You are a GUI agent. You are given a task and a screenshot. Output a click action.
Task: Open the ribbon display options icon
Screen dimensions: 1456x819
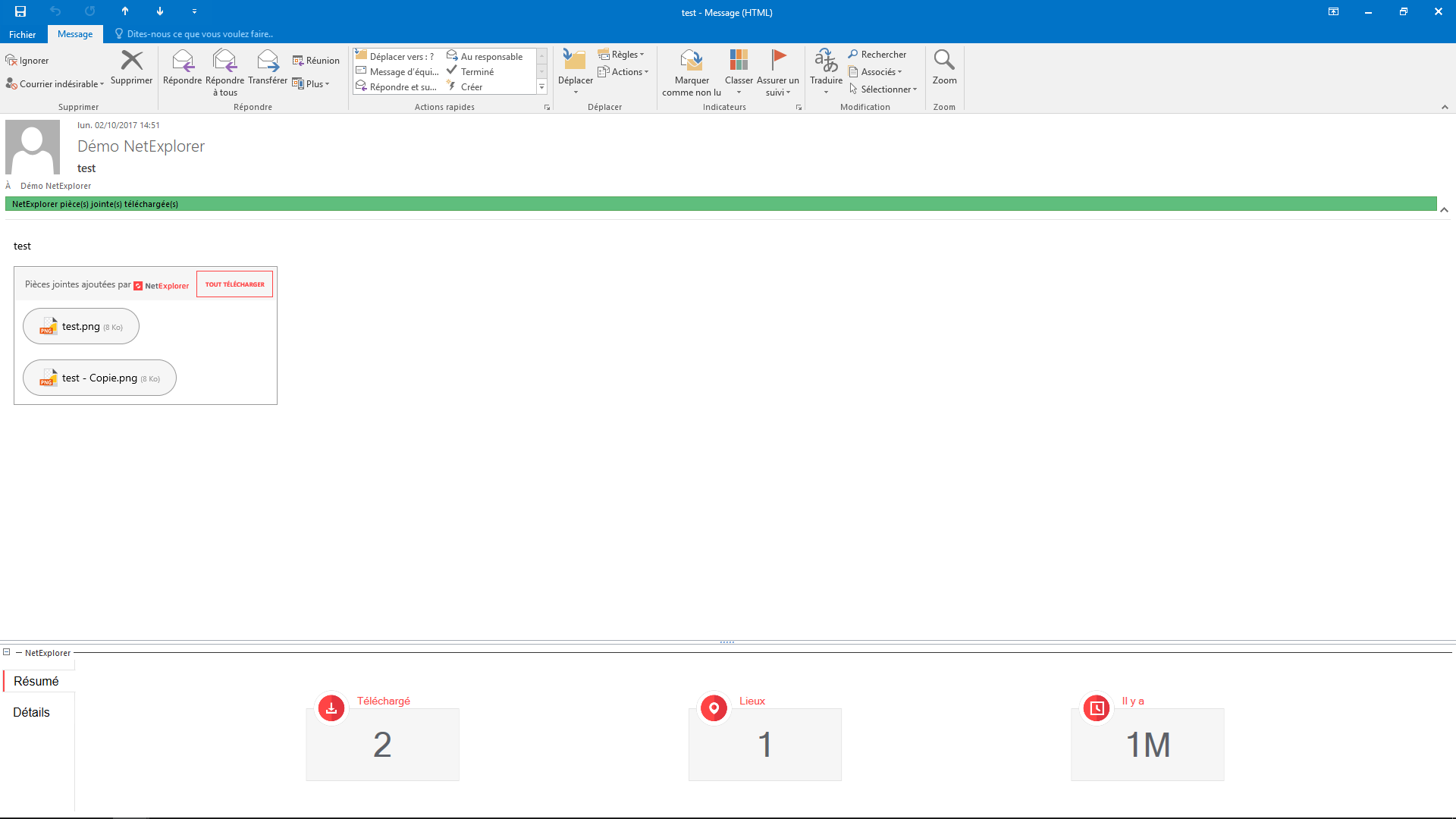coord(1333,11)
